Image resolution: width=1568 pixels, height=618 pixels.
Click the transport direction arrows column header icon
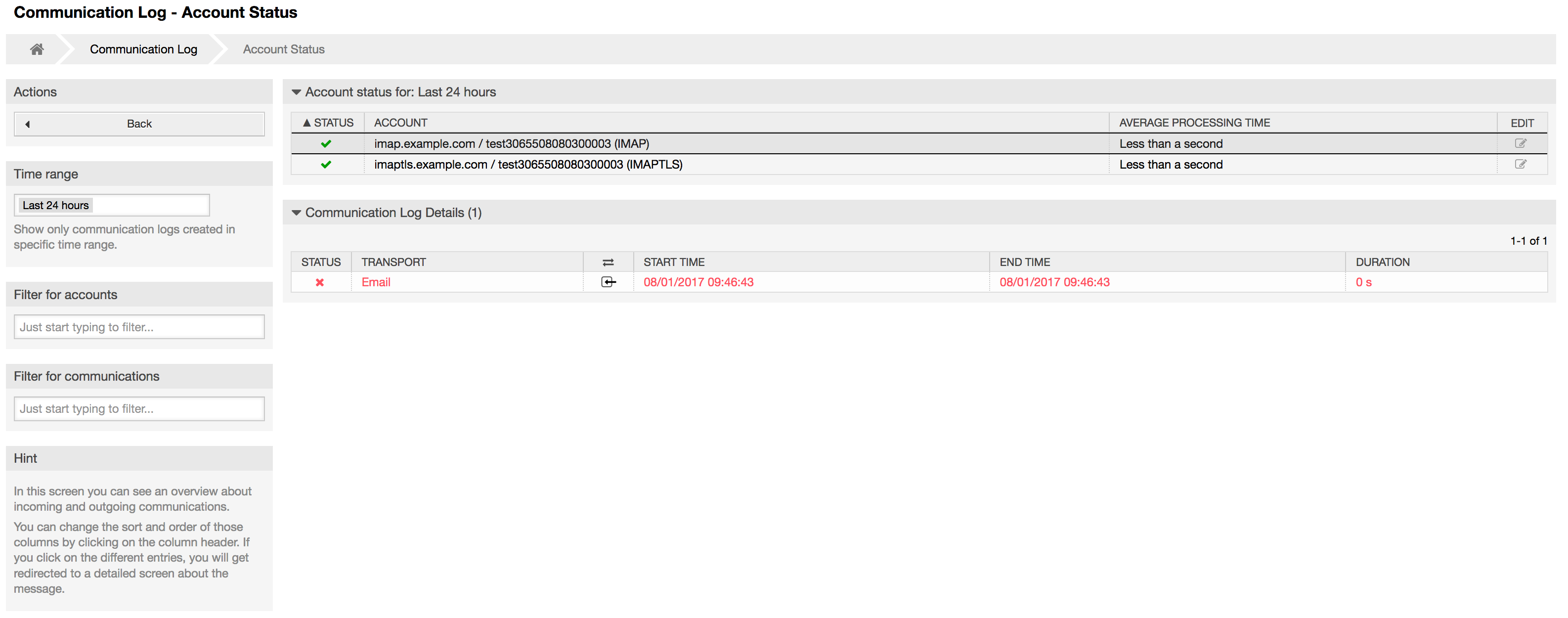click(607, 261)
